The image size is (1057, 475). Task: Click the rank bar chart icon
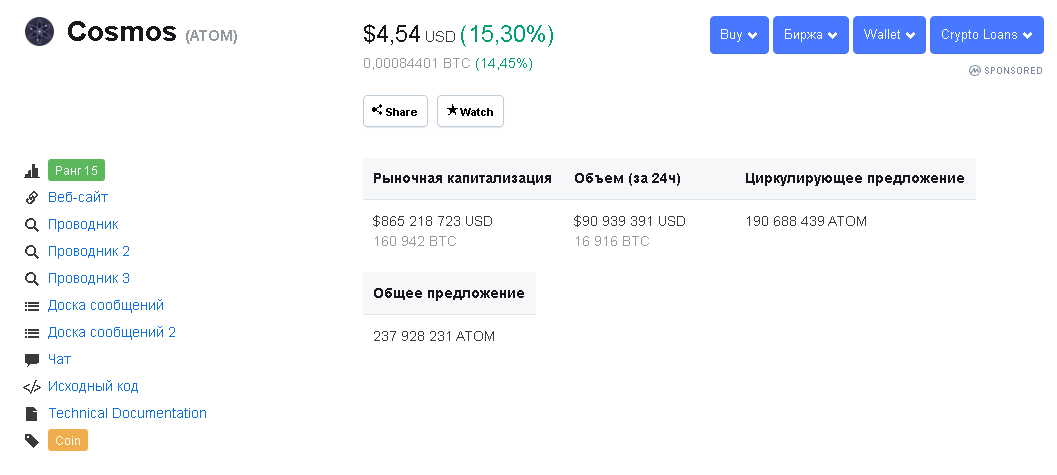(x=32, y=171)
